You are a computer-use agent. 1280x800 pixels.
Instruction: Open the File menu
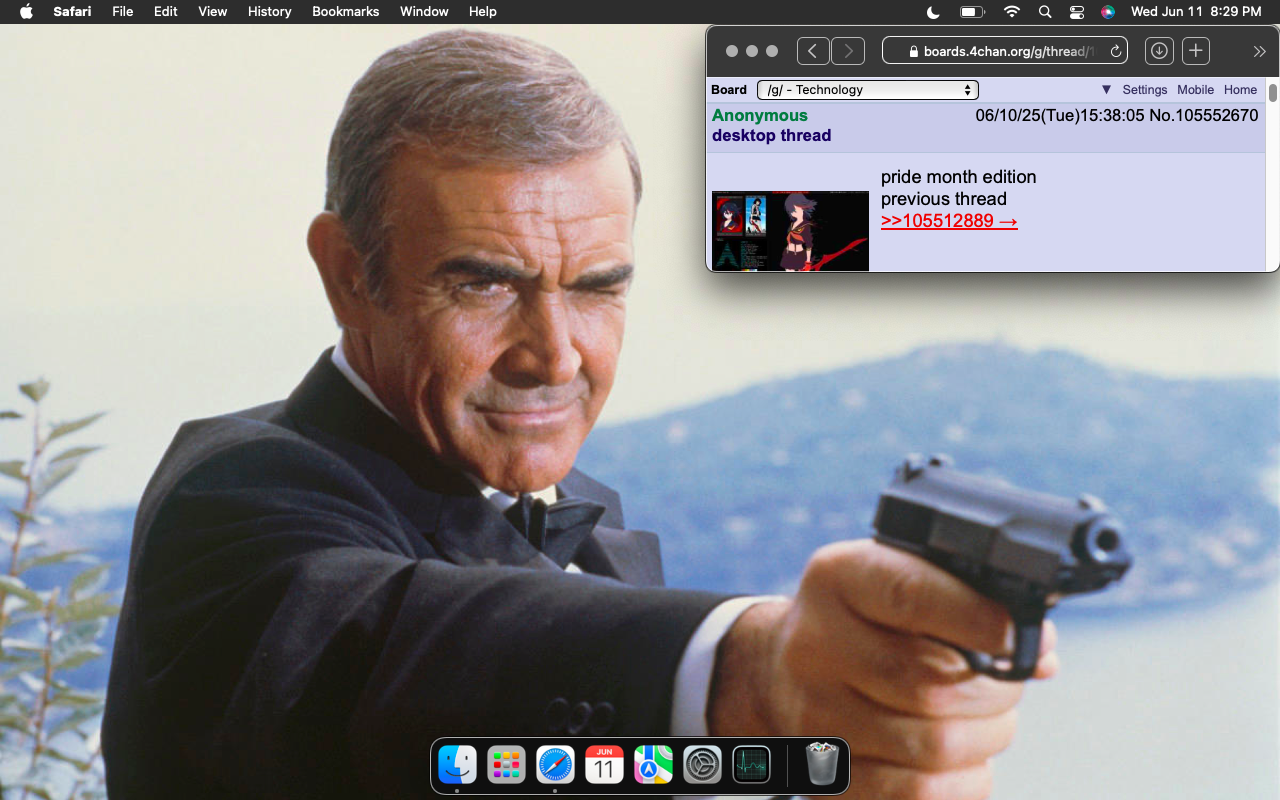point(123,11)
